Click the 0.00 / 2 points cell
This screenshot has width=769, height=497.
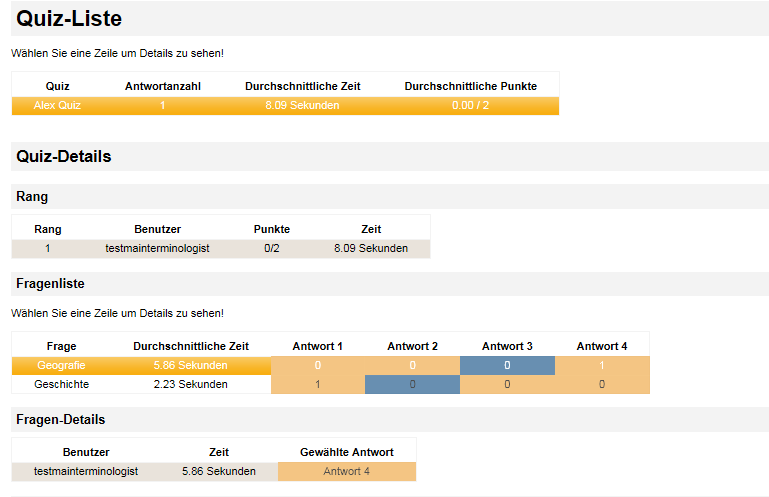click(470, 105)
